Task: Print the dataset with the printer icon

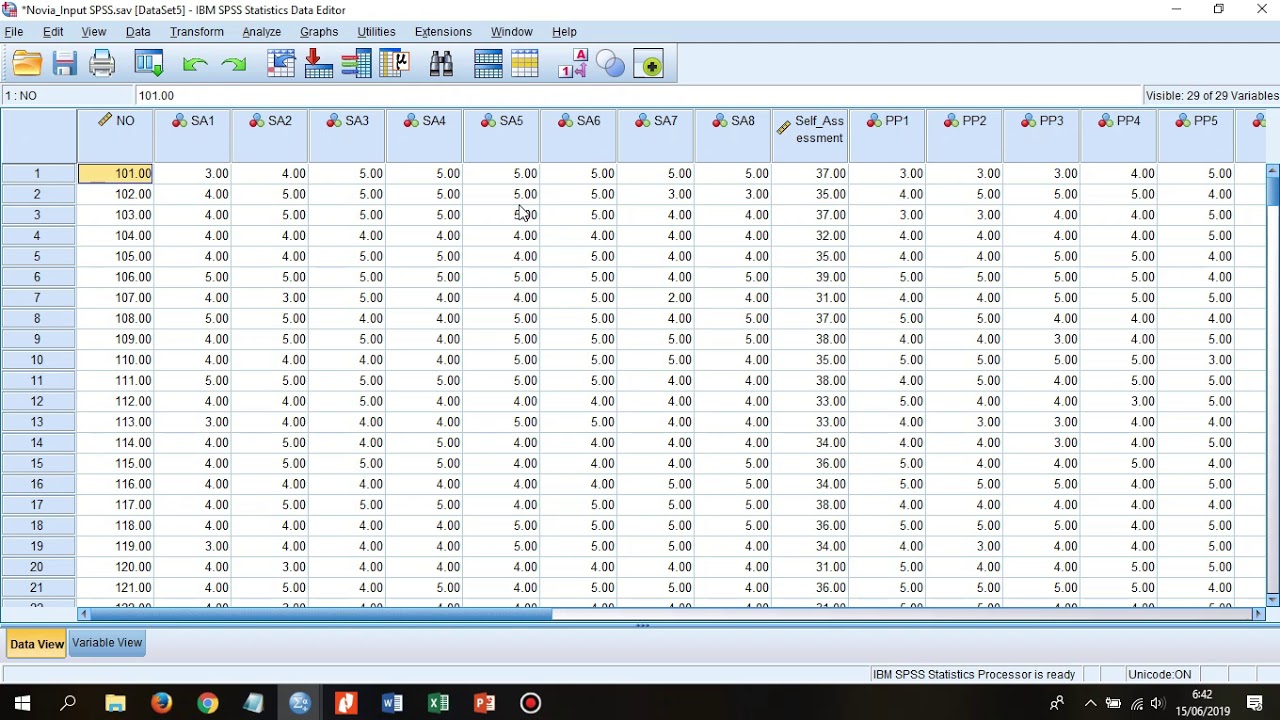Action: click(x=103, y=64)
